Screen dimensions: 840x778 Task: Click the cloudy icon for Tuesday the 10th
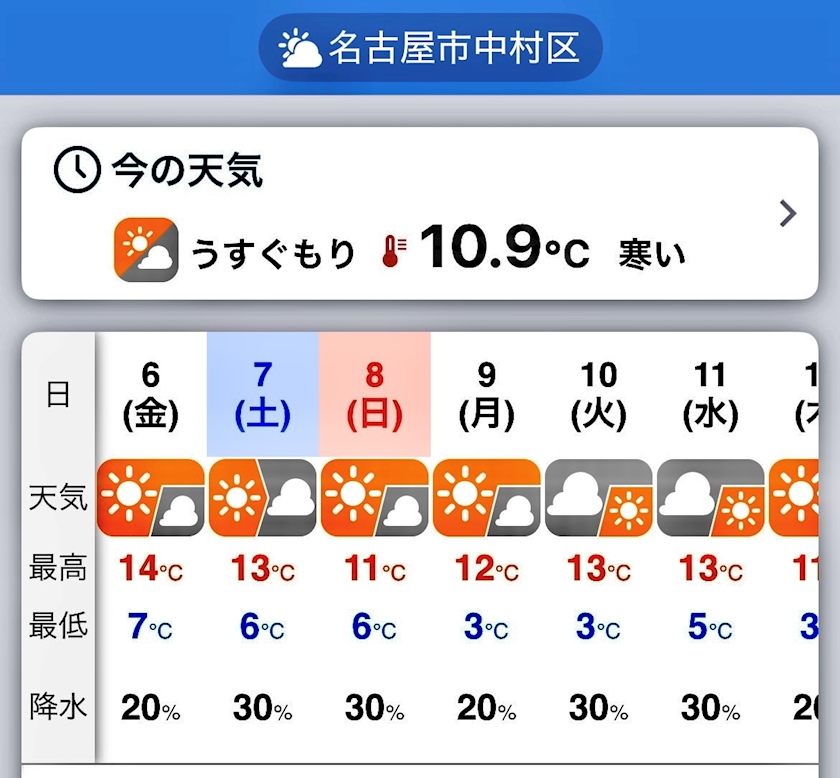[x=598, y=498]
